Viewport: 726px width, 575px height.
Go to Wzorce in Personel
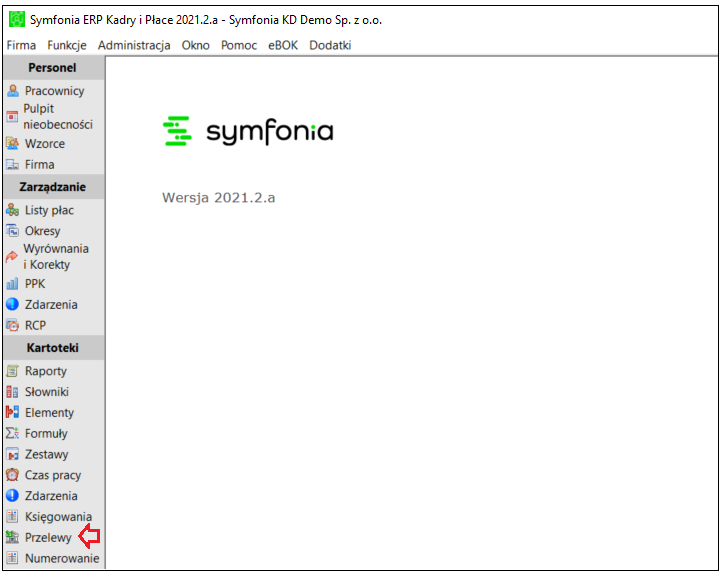tap(45, 144)
